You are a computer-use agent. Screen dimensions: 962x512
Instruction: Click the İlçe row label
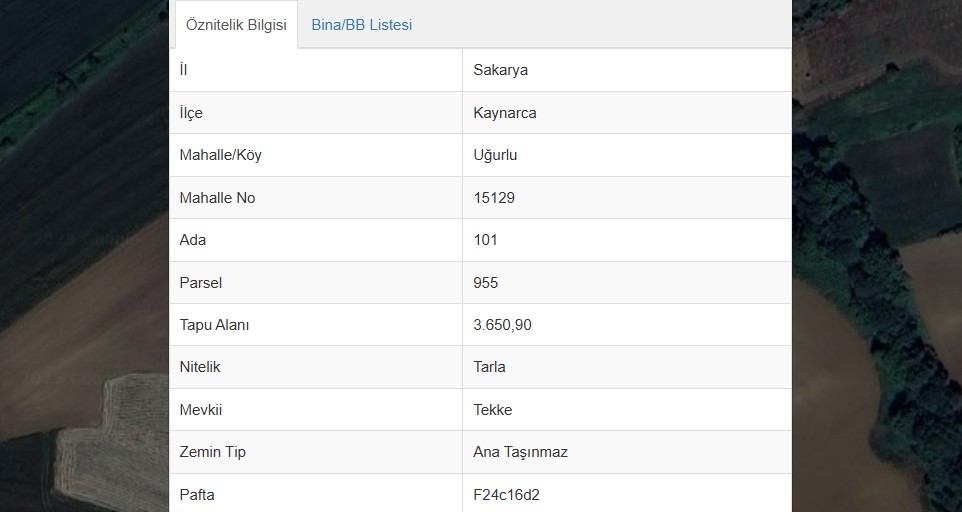tap(191, 113)
